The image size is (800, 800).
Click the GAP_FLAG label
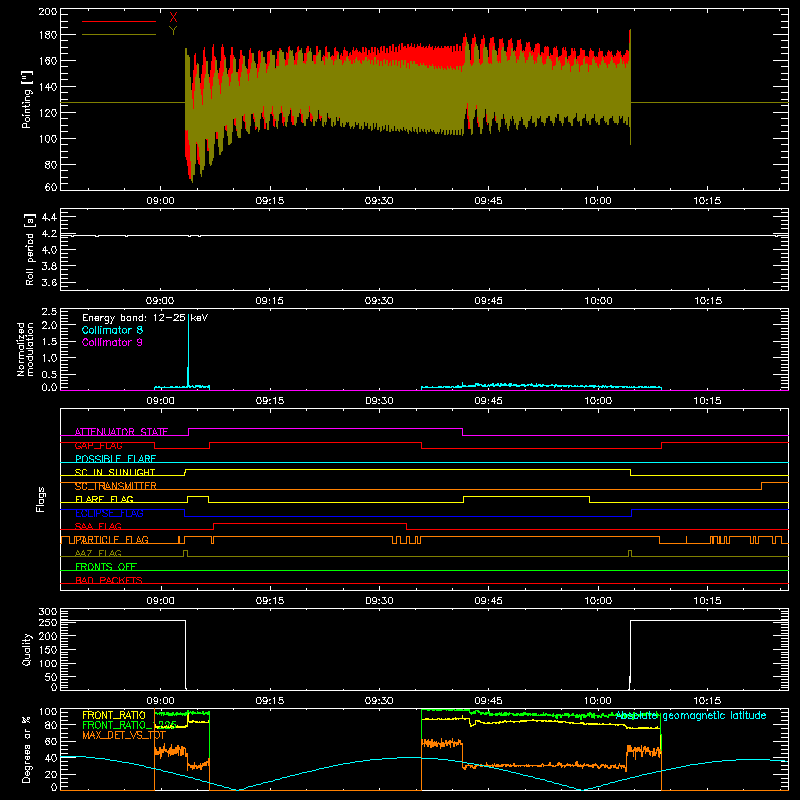pyautogui.click(x=98, y=445)
